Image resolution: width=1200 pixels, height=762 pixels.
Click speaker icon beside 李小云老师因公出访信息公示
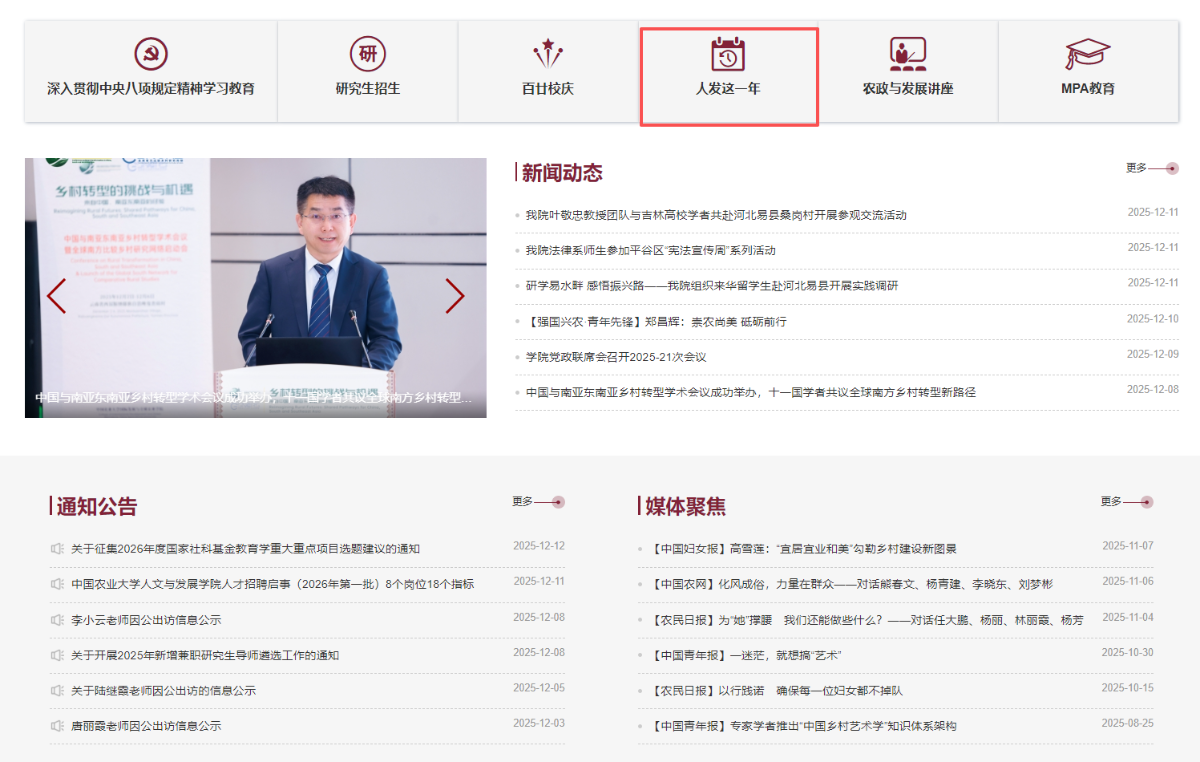57,620
